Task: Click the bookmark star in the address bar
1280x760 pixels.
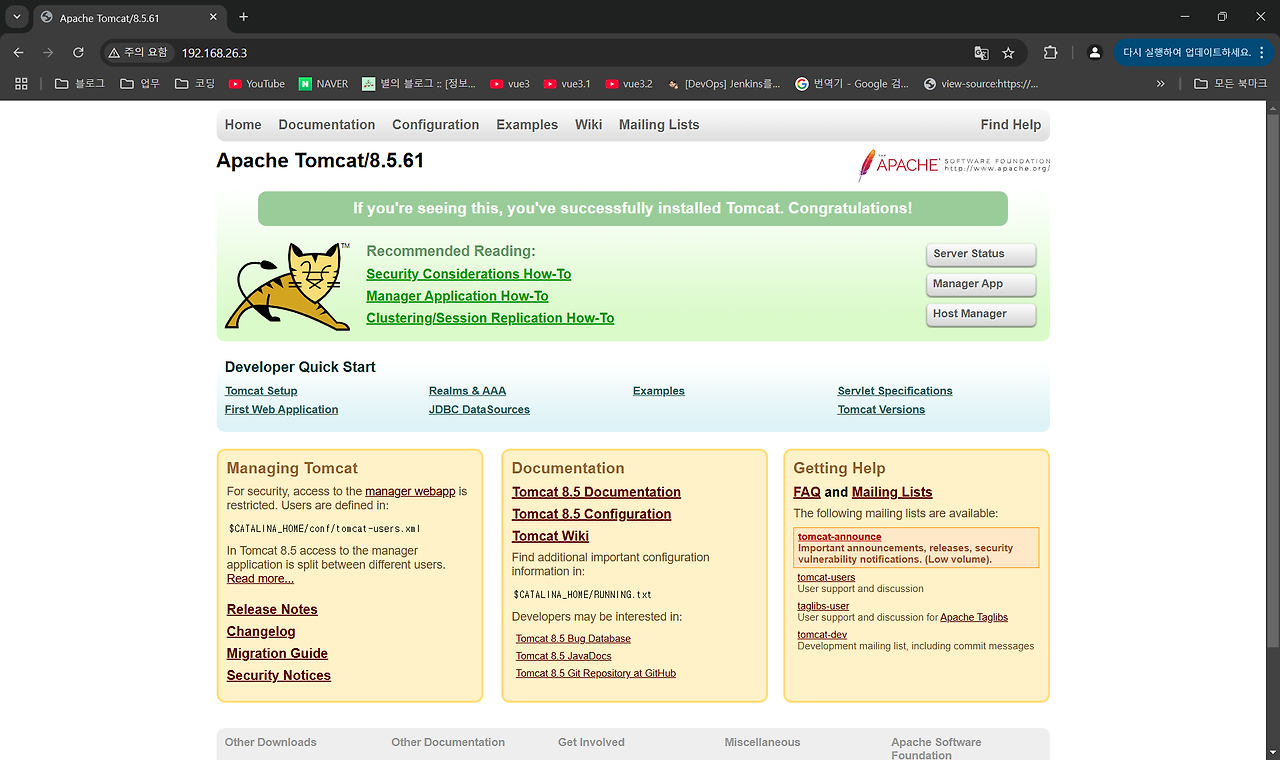Action: [1008, 52]
